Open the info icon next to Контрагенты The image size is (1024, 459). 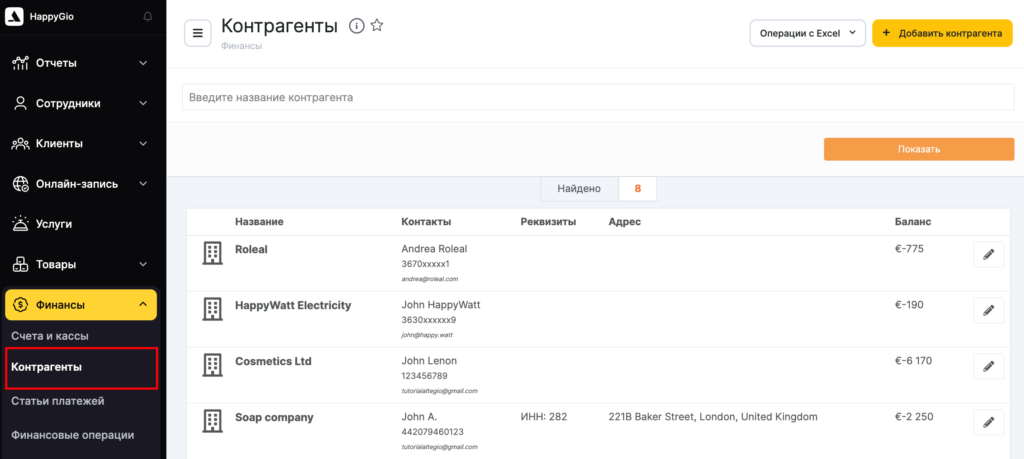356,26
